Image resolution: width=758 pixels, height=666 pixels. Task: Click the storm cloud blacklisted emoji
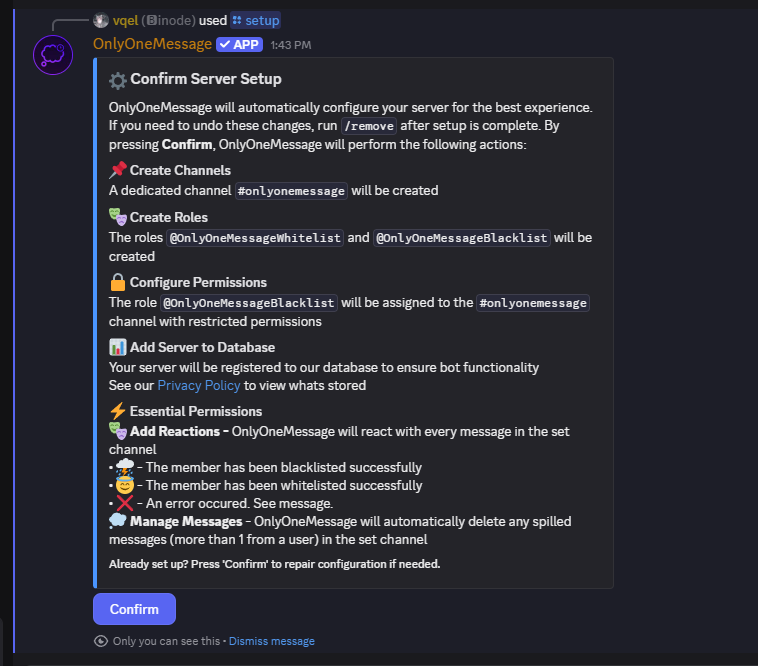click(125, 467)
